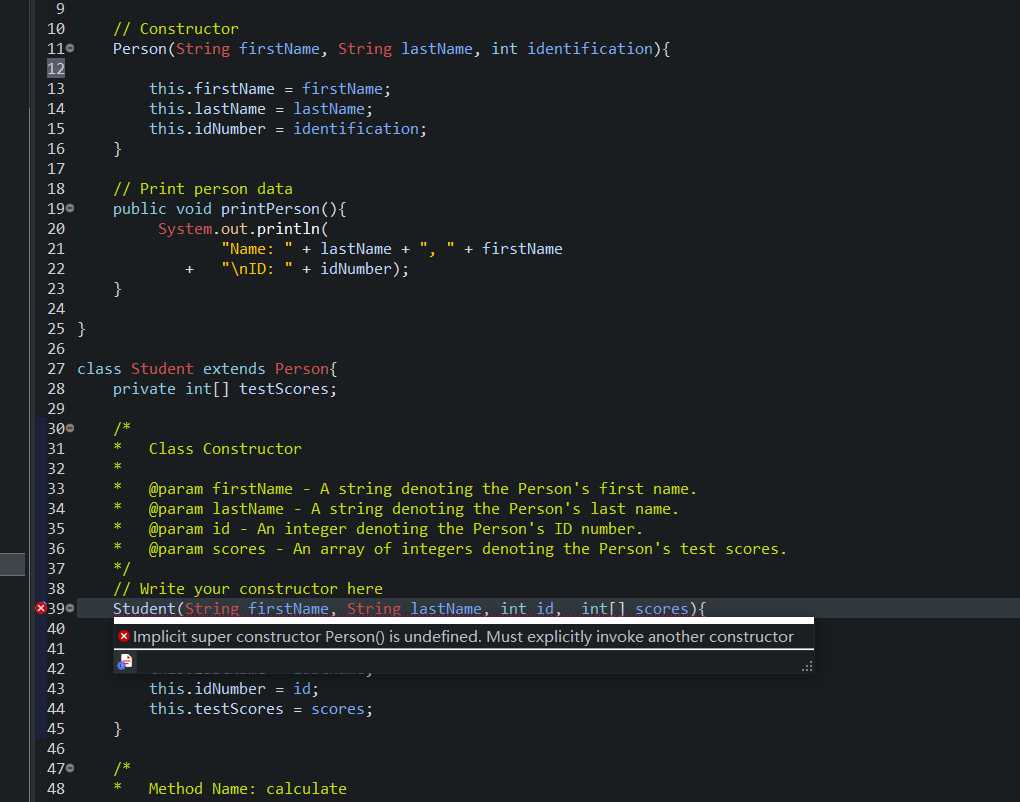The width and height of the screenshot is (1020, 802).
Task: Collapse the comment fold at line 47
Action: 70,768
